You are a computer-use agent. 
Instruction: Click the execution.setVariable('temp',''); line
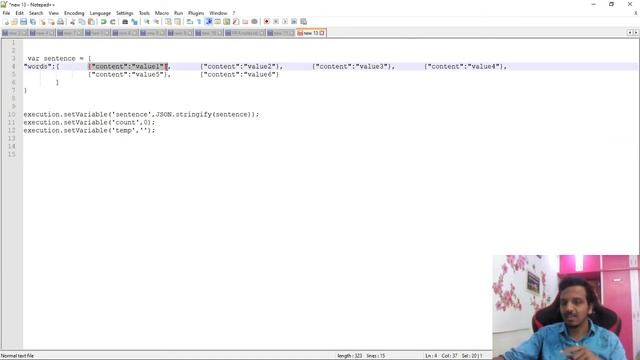(x=89, y=130)
